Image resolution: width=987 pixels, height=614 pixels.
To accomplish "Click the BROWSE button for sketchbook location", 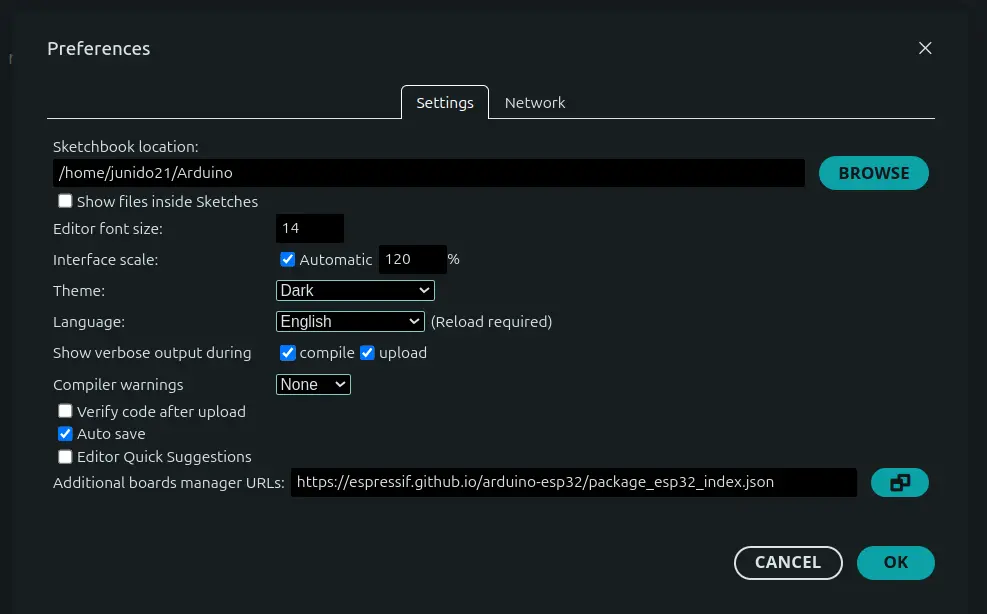I will [x=873, y=172].
